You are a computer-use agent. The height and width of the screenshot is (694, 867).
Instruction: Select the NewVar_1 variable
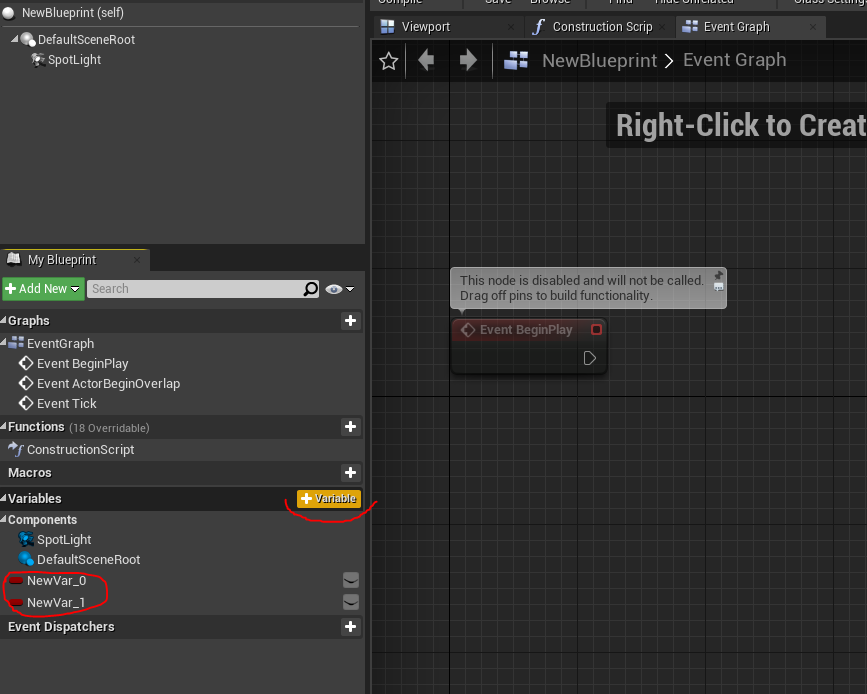(x=56, y=602)
